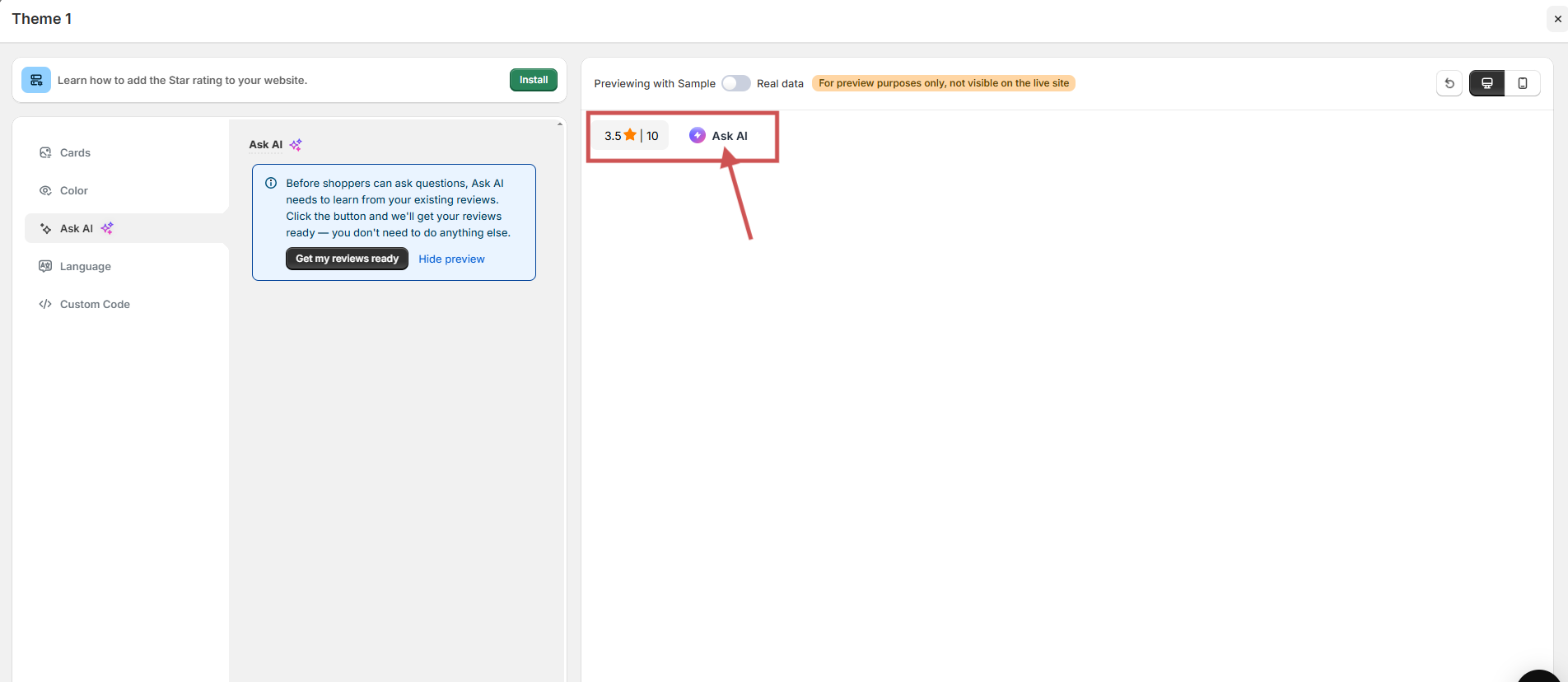
Task: Click 'Learn how to add the Star rating' text
Action: pyautogui.click(x=182, y=80)
